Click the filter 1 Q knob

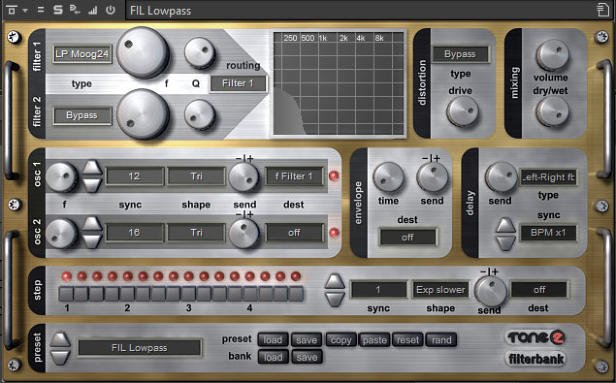point(200,53)
